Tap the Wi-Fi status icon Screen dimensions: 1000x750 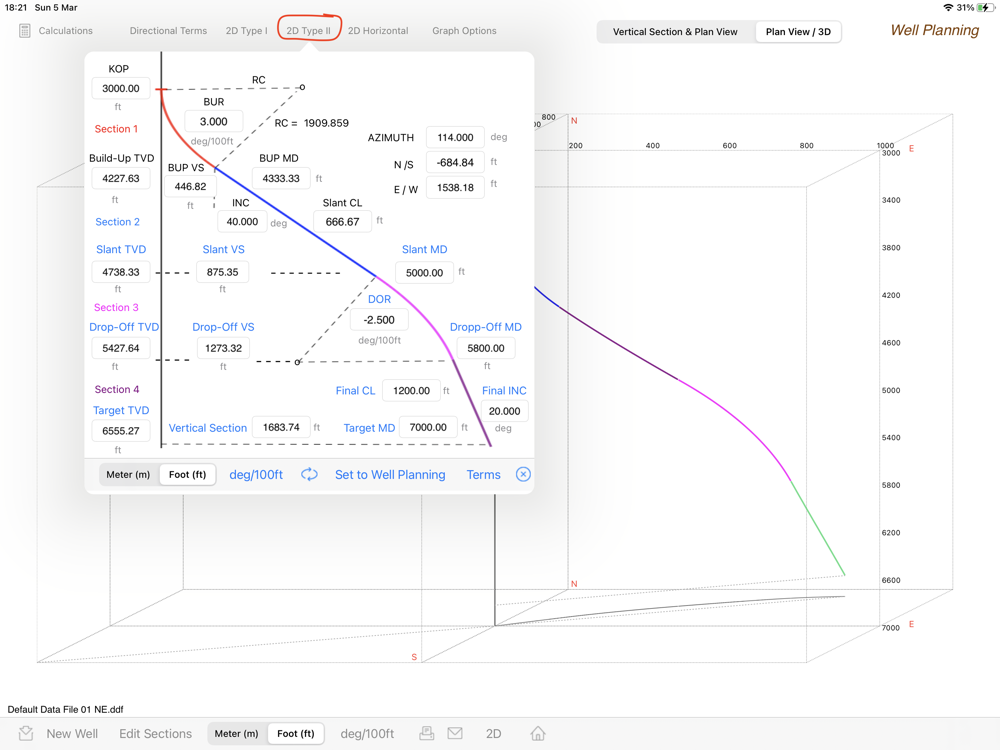click(948, 8)
